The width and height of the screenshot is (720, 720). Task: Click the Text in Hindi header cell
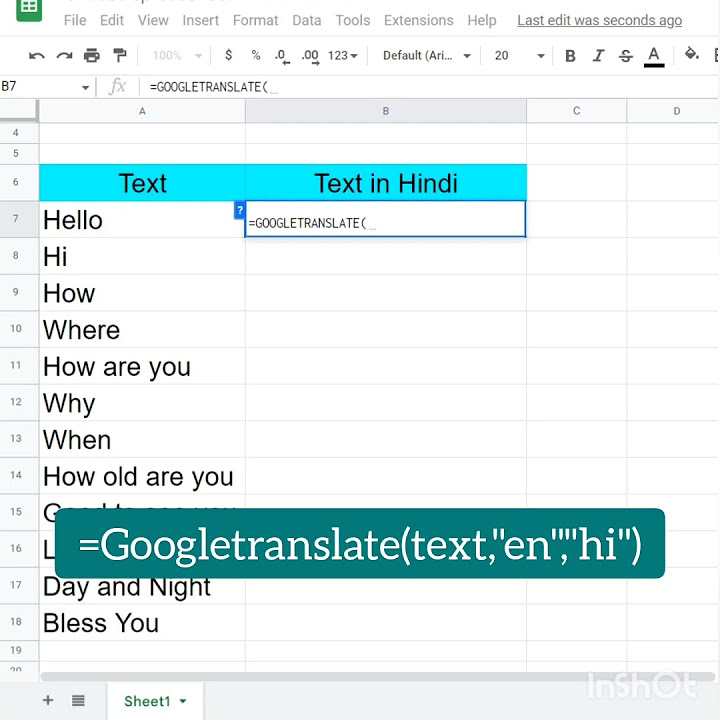pyautogui.click(x=386, y=183)
